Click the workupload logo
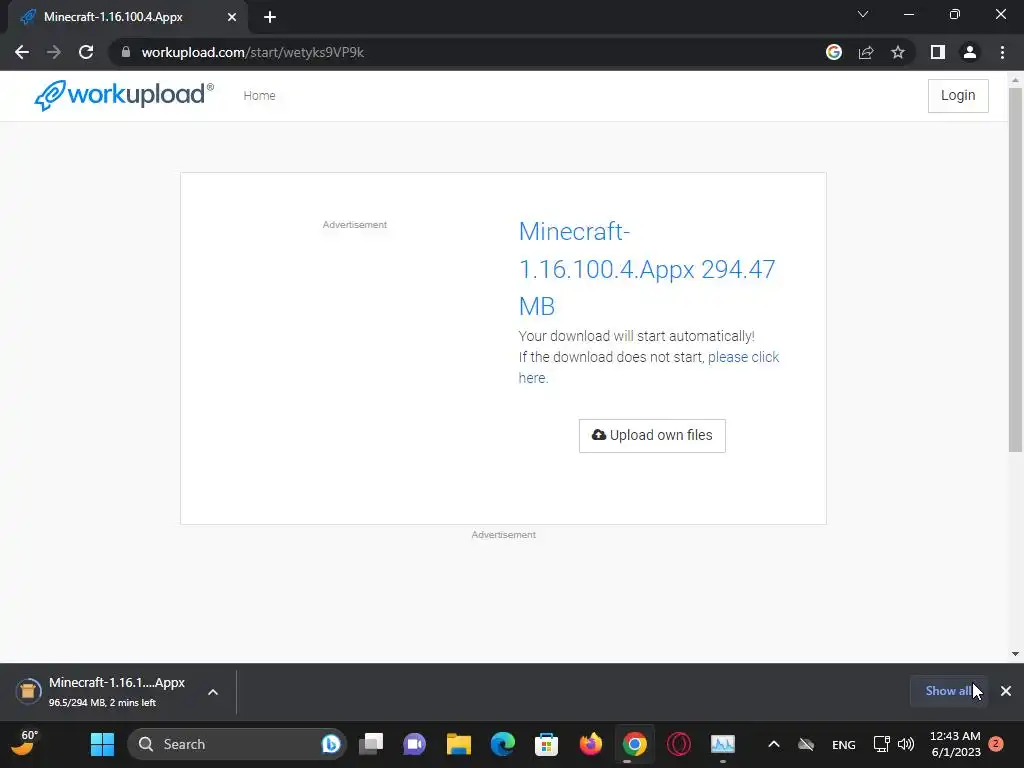The width and height of the screenshot is (1024, 768). pos(124,95)
